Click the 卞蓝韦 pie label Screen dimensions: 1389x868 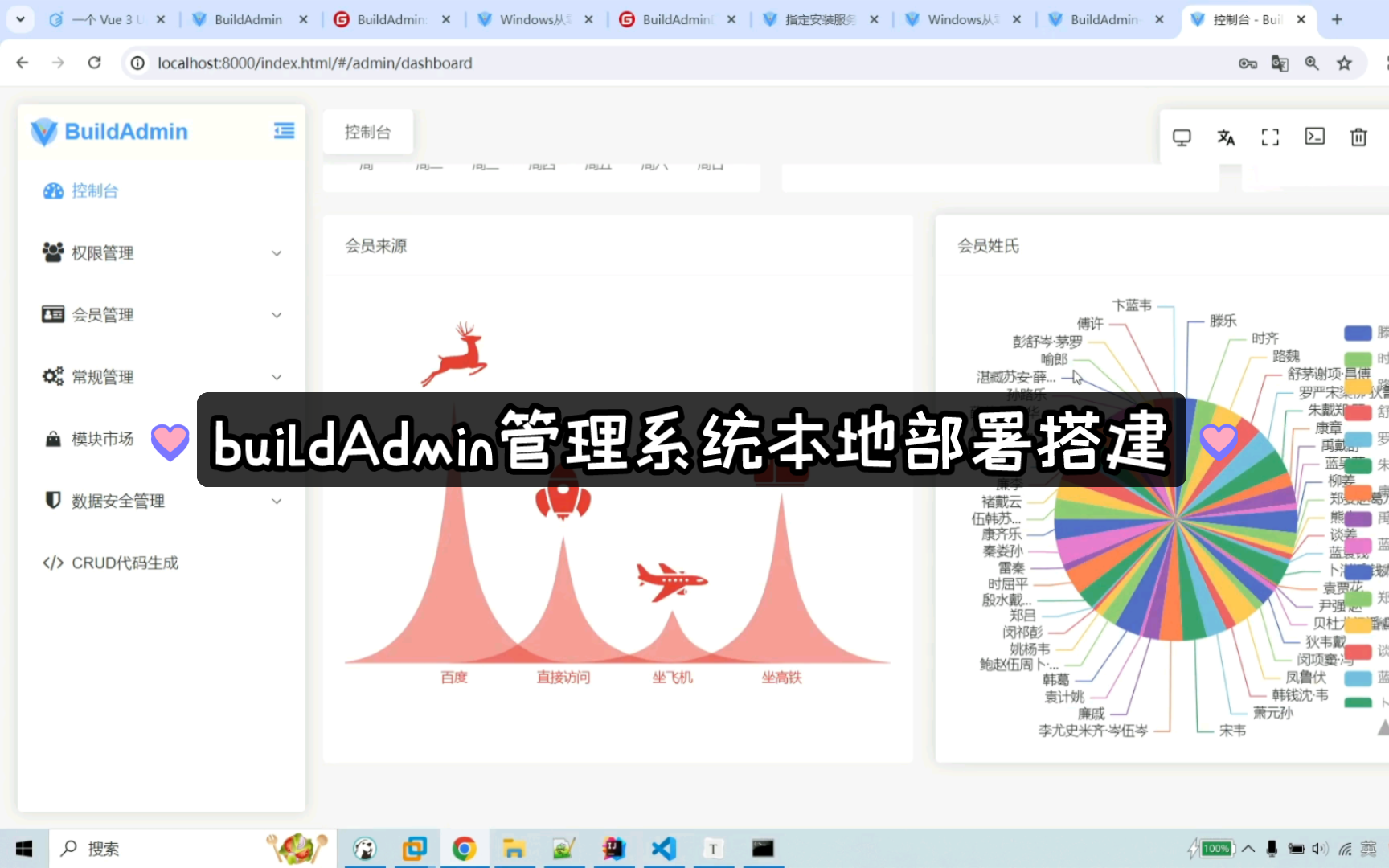(1132, 305)
